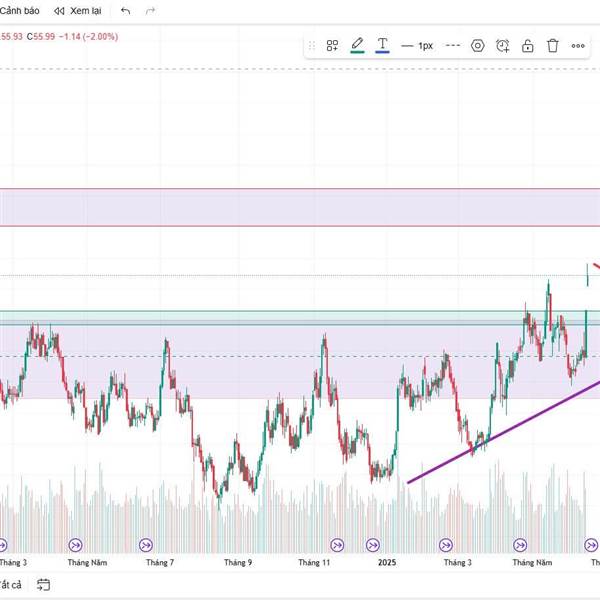Select the teal horizontal rectangle zone
600x600 pixels.
click(x=300, y=318)
